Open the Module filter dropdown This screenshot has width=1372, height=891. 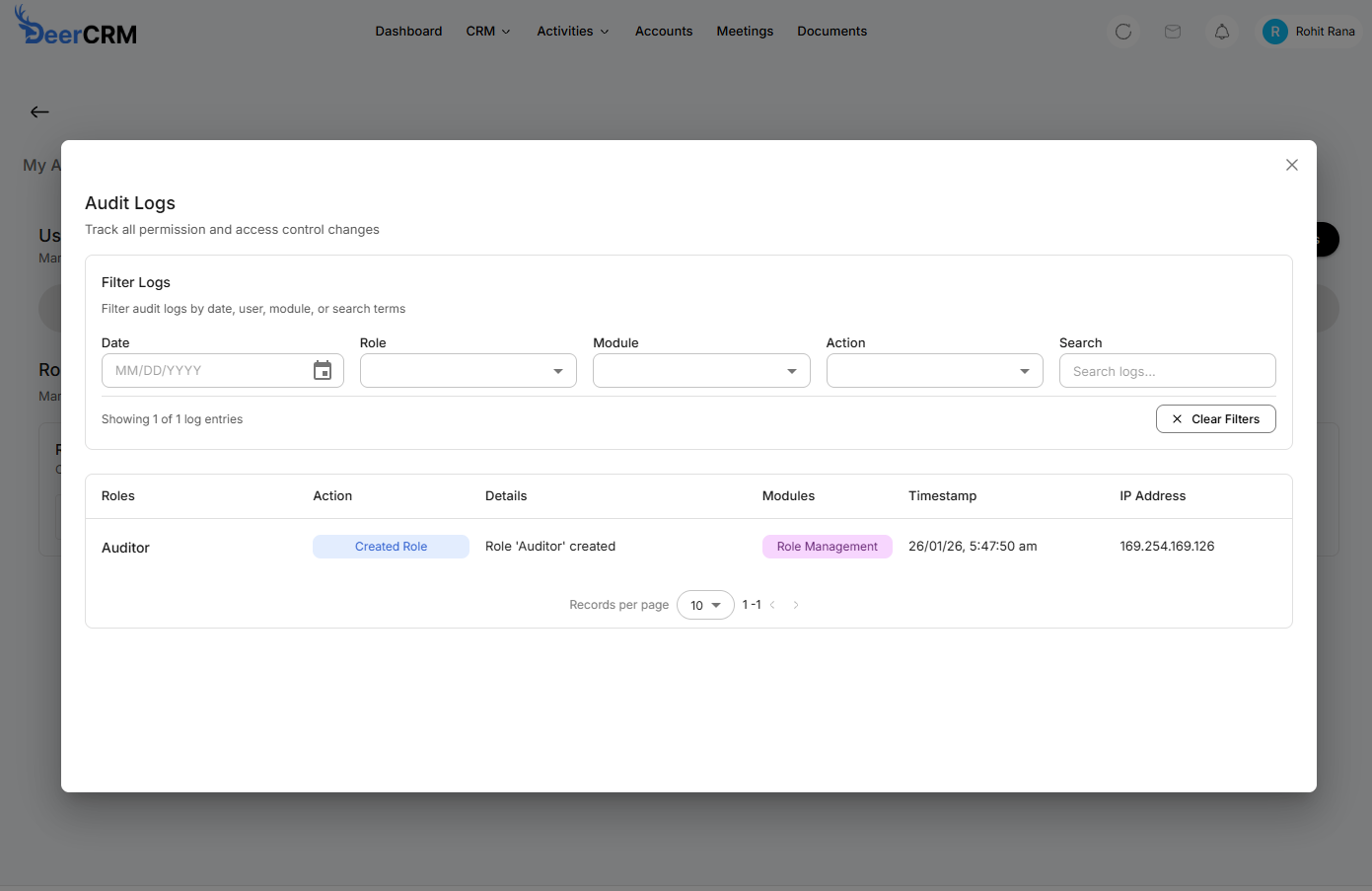[x=701, y=370]
